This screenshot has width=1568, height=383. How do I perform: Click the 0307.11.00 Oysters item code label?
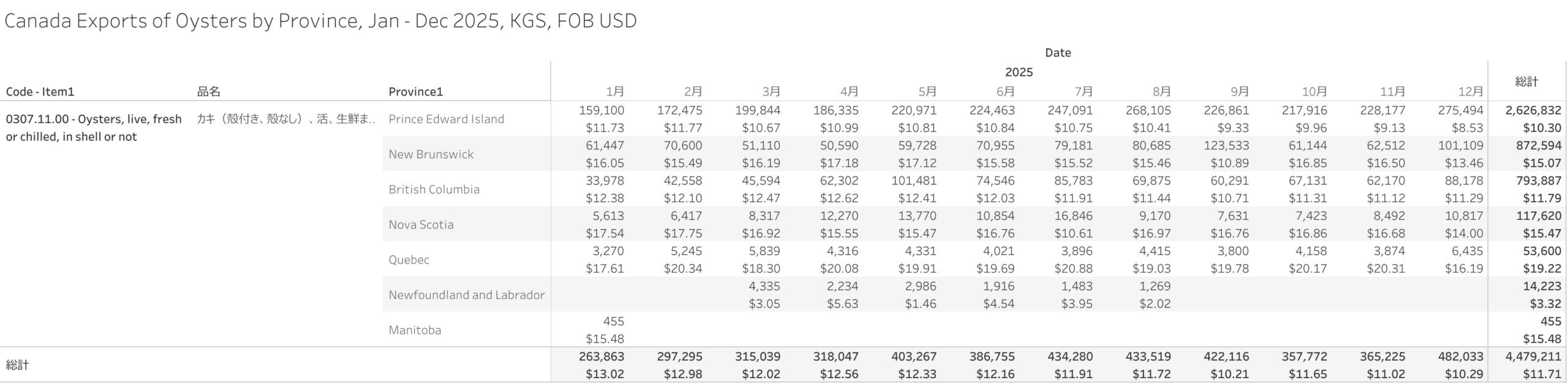tap(94, 127)
